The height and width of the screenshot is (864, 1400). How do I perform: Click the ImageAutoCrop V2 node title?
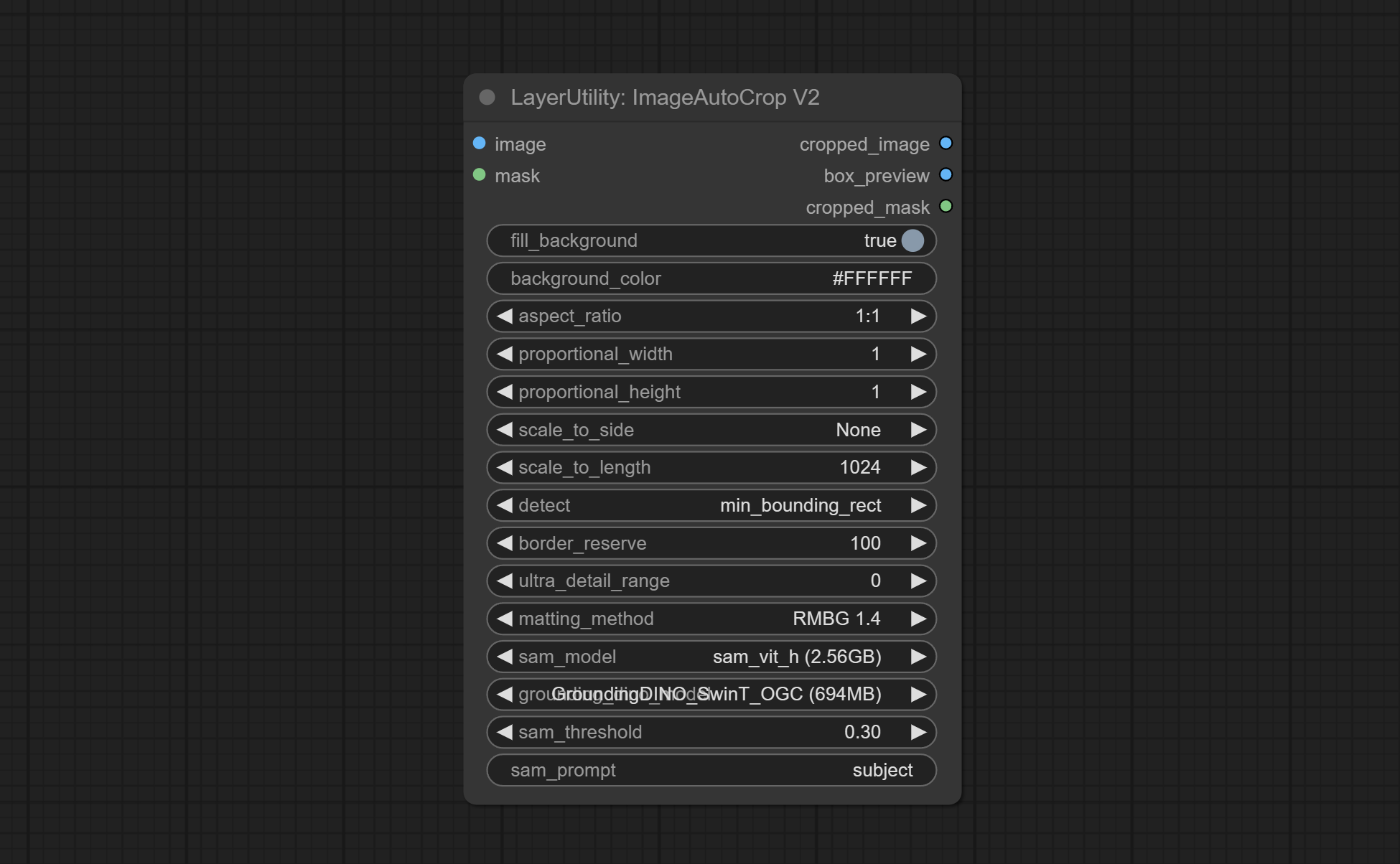point(665,98)
